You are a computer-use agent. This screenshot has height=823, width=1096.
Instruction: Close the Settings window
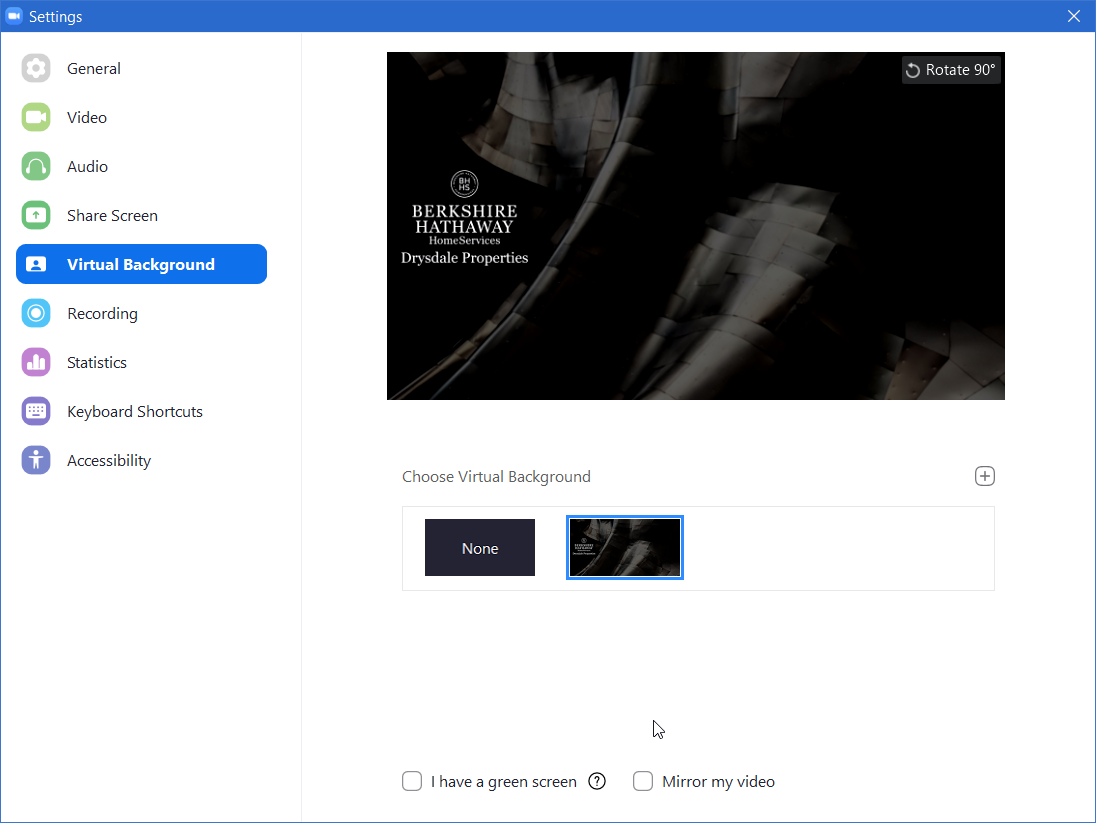tap(1074, 16)
